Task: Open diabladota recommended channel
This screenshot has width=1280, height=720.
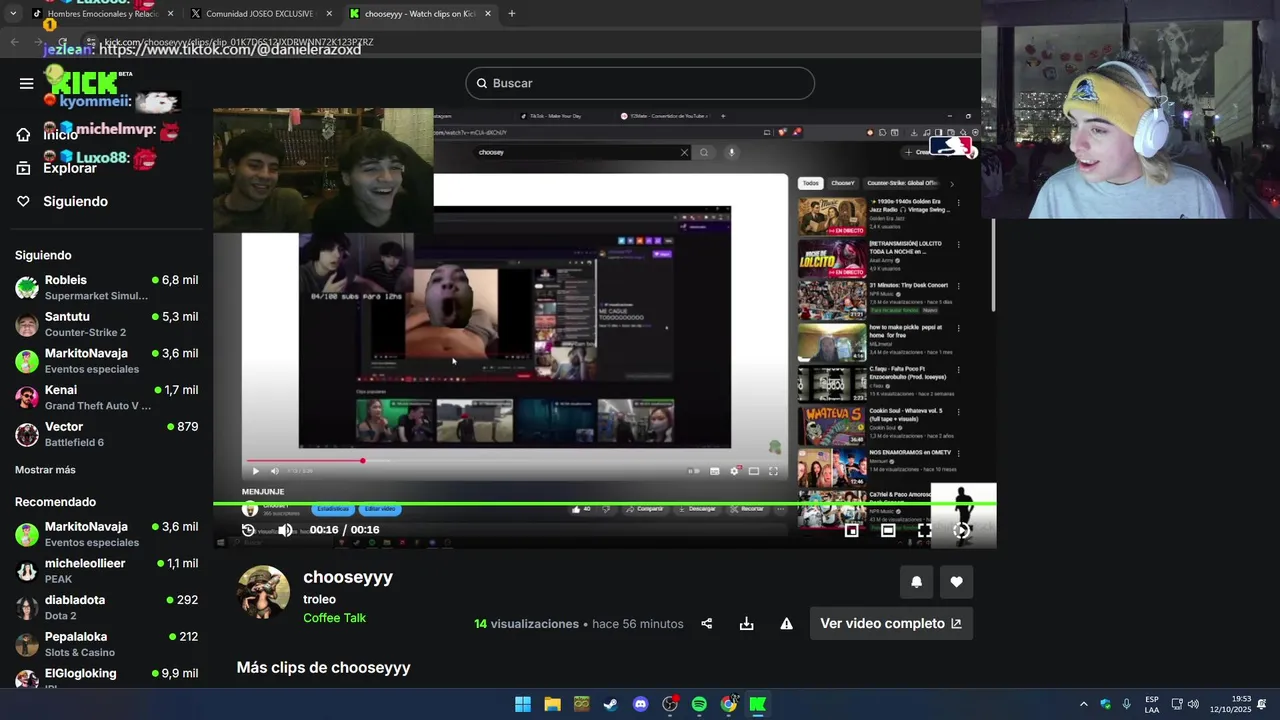Action: 106,607
